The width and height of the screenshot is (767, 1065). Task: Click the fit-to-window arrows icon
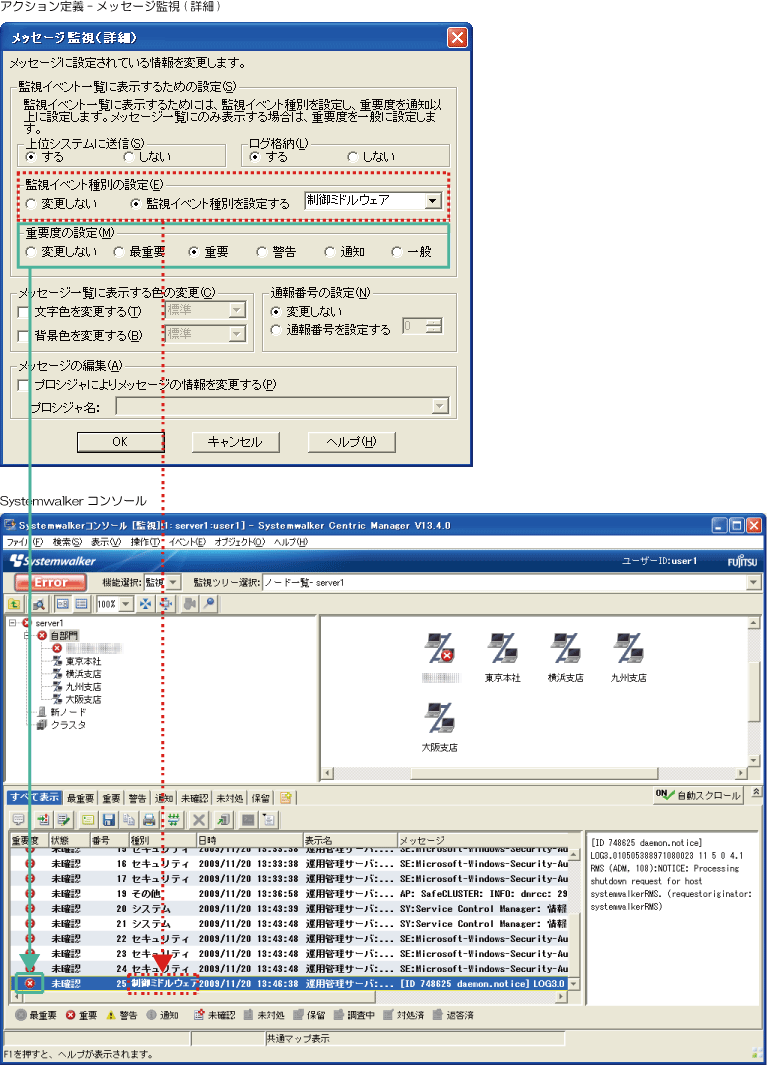click(x=145, y=604)
